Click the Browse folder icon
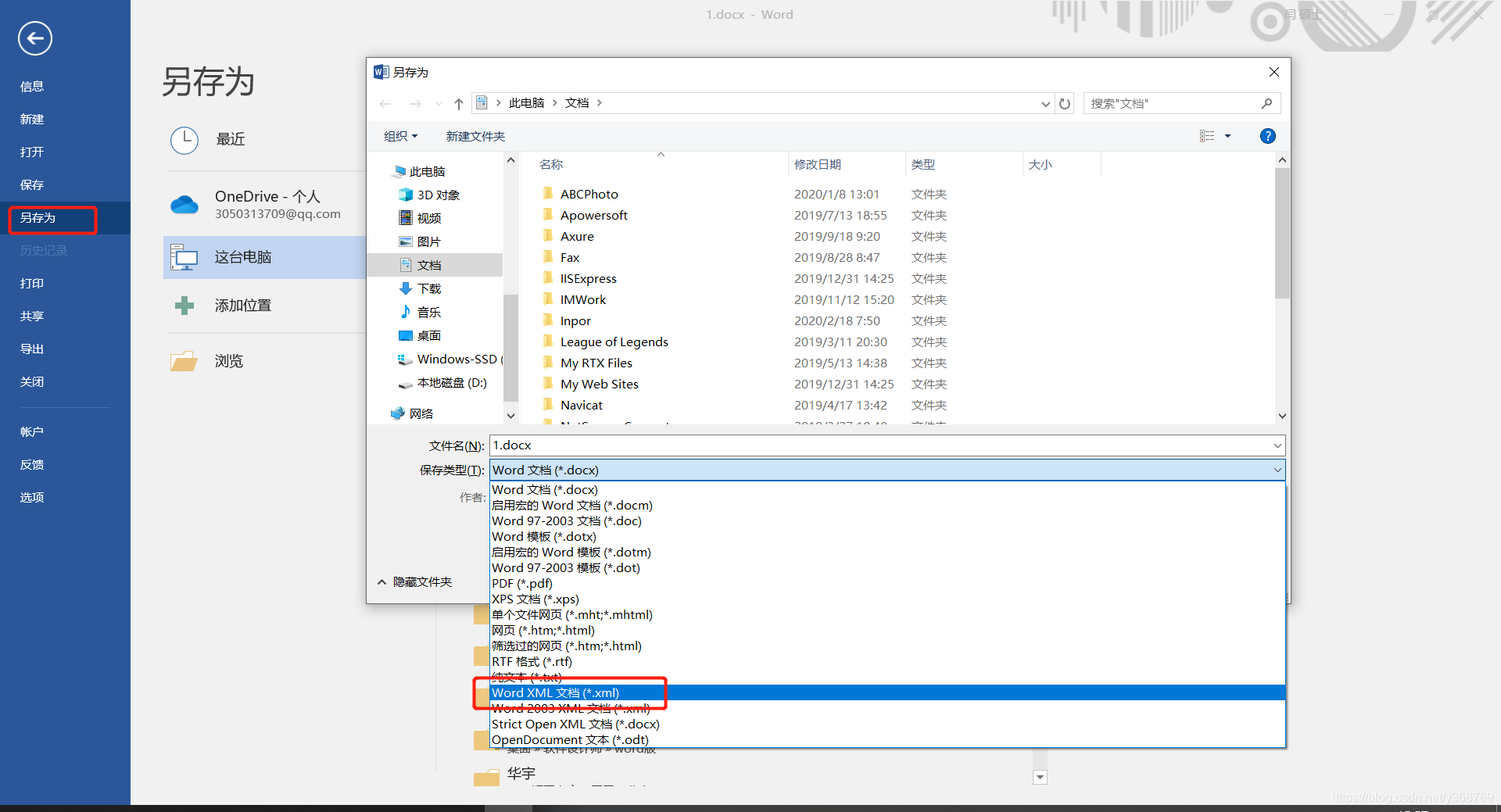The width and height of the screenshot is (1501, 812). [184, 361]
